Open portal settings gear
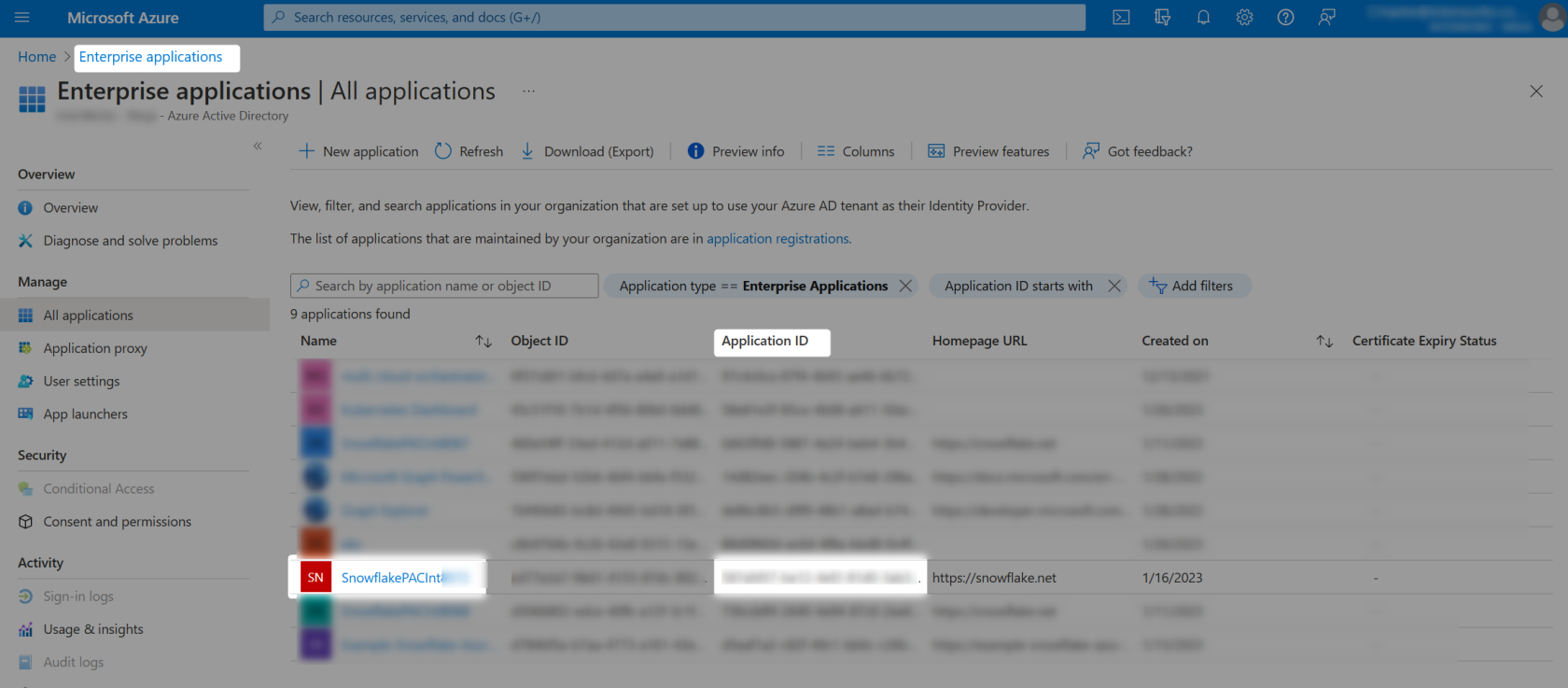Screen dimensions: 1568x688 click(1244, 18)
